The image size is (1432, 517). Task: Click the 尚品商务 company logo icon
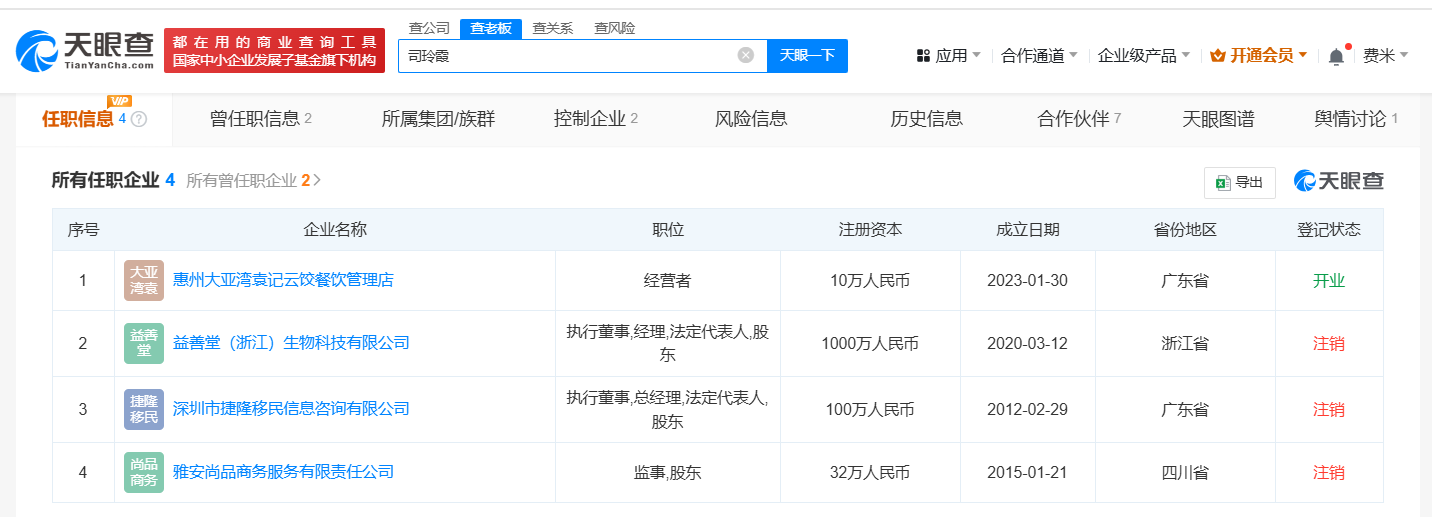(144, 472)
